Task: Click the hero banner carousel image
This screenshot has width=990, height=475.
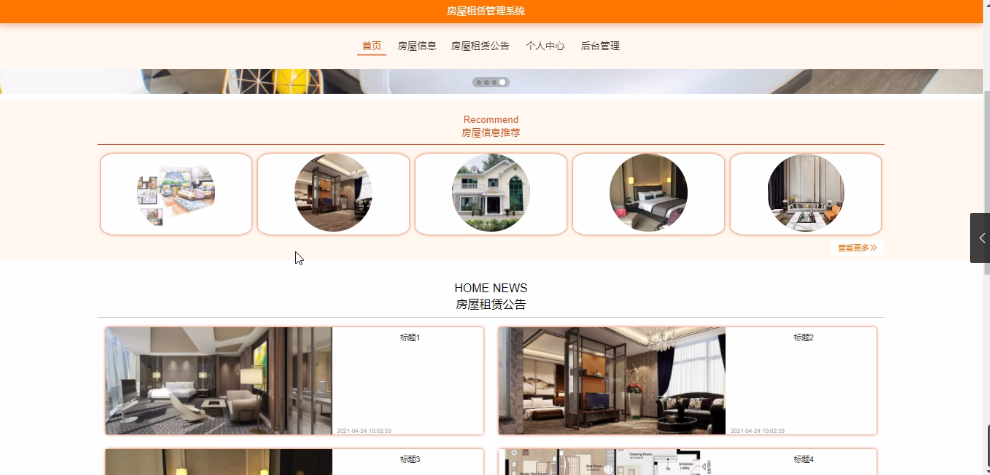Action: coord(491,81)
